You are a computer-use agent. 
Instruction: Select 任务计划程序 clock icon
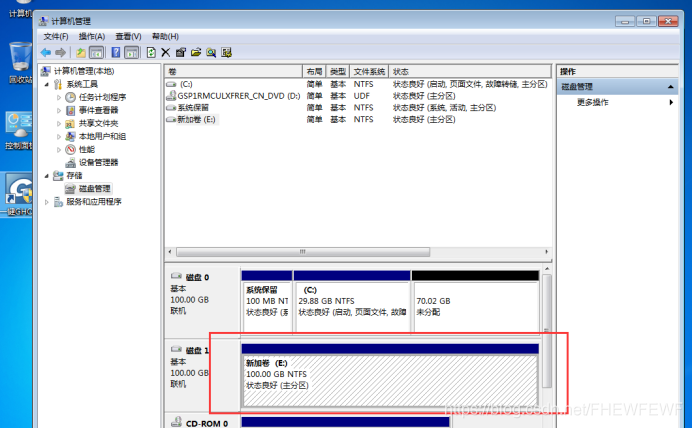70,97
